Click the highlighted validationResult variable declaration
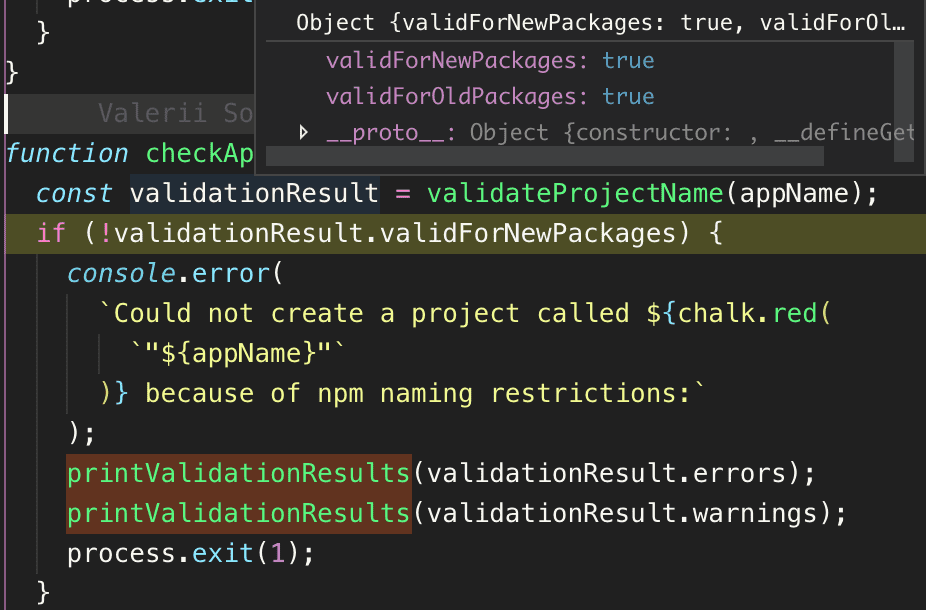The width and height of the screenshot is (926, 610). pyautogui.click(x=254, y=193)
